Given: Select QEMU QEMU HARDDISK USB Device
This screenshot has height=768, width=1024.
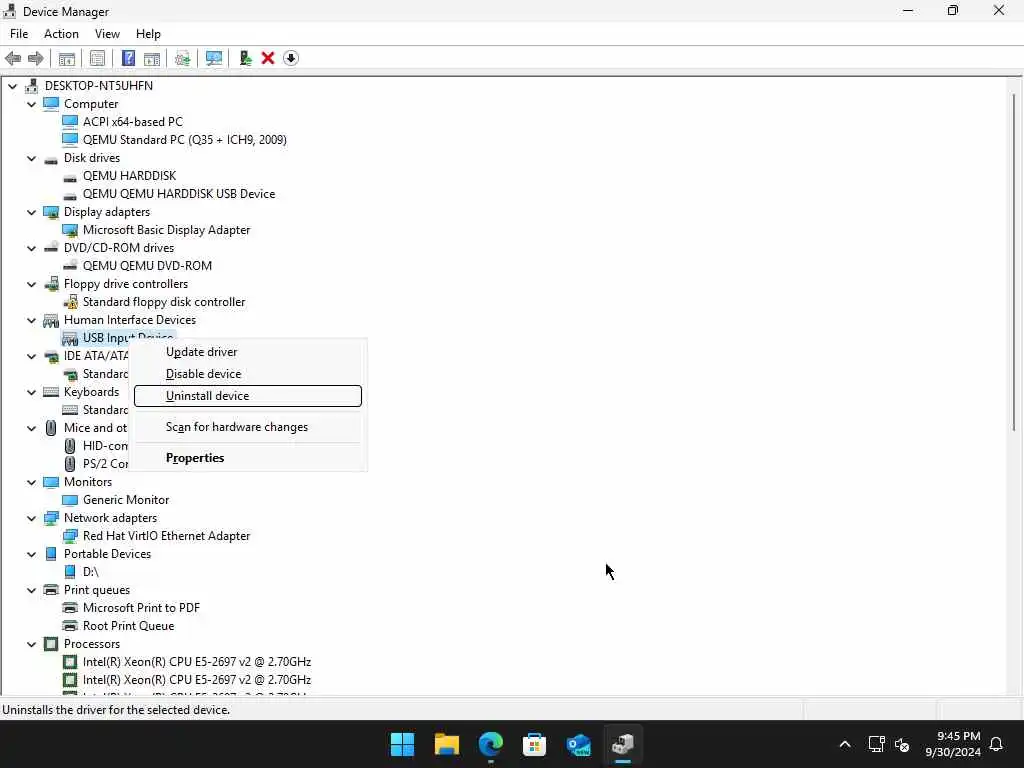Looking at the screenshot, I should coord(179,194).
